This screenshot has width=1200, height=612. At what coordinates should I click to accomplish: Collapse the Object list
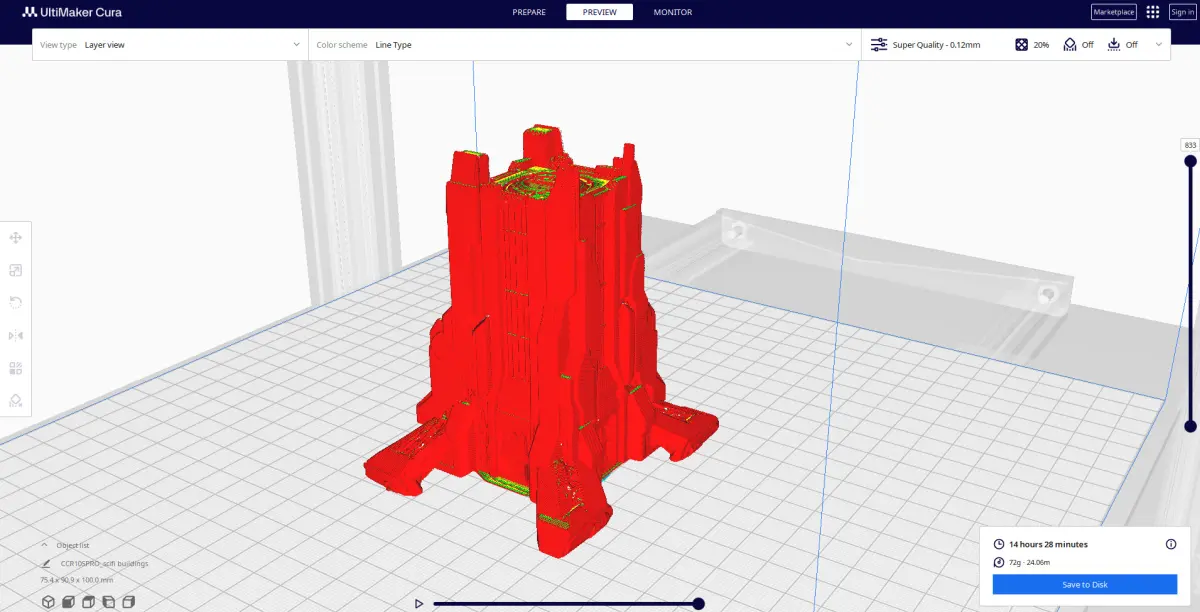pos(44,545)
